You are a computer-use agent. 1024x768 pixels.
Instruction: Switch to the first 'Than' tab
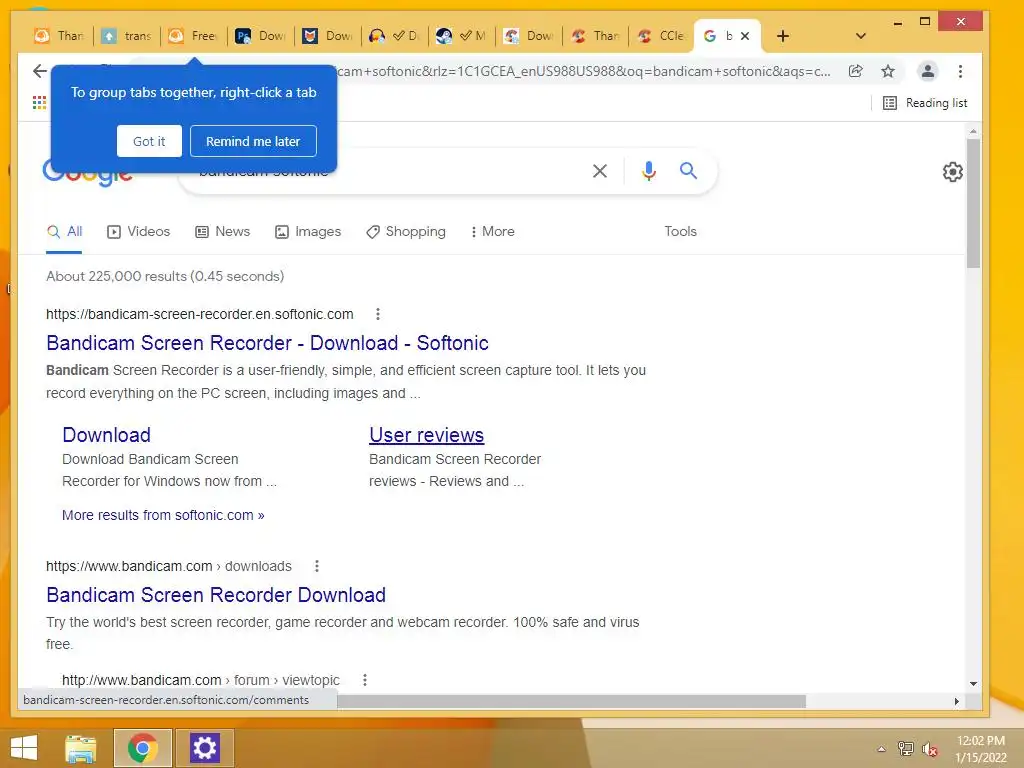59,36
